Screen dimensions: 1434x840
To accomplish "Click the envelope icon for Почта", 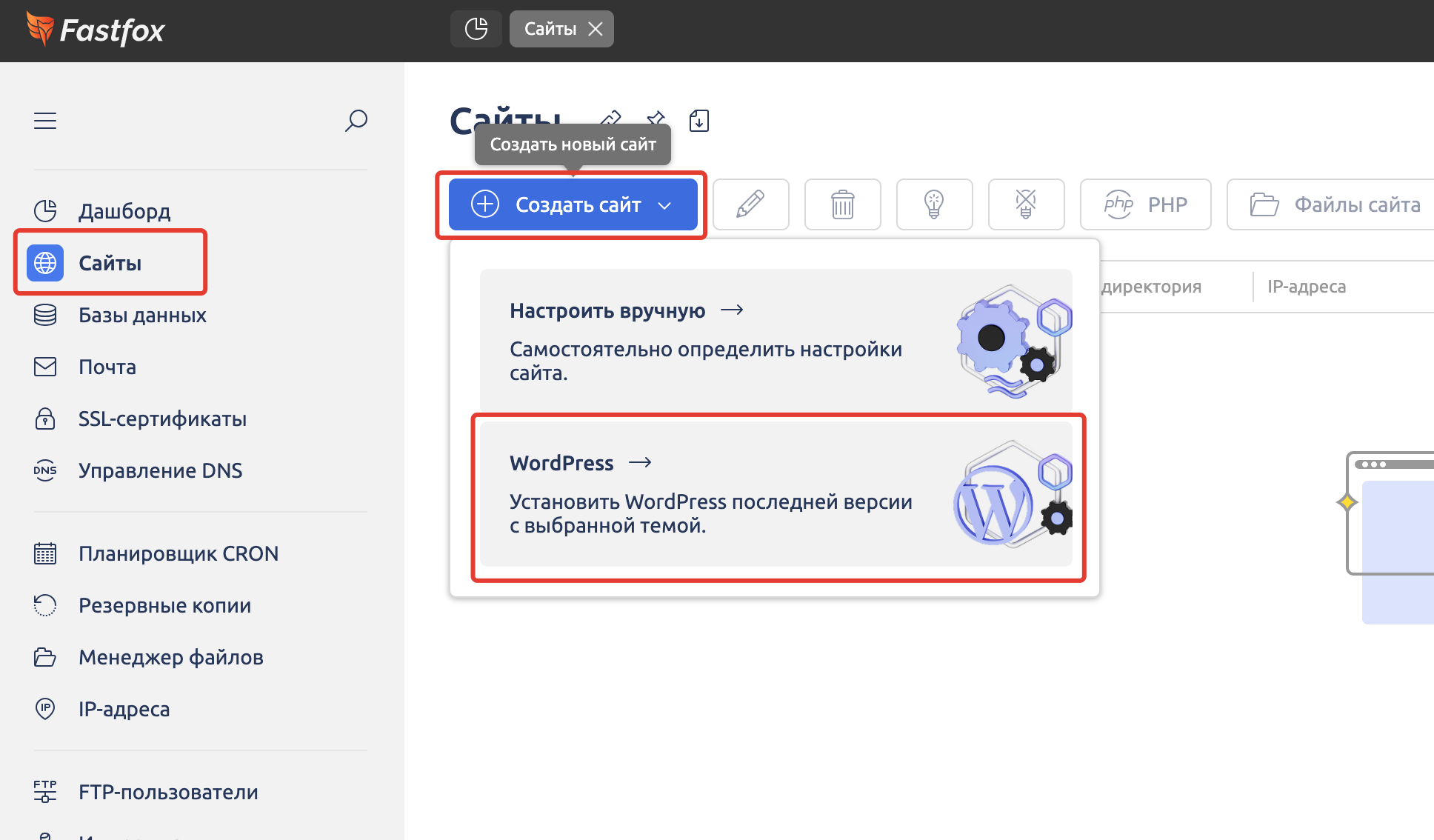I will 45,367.
